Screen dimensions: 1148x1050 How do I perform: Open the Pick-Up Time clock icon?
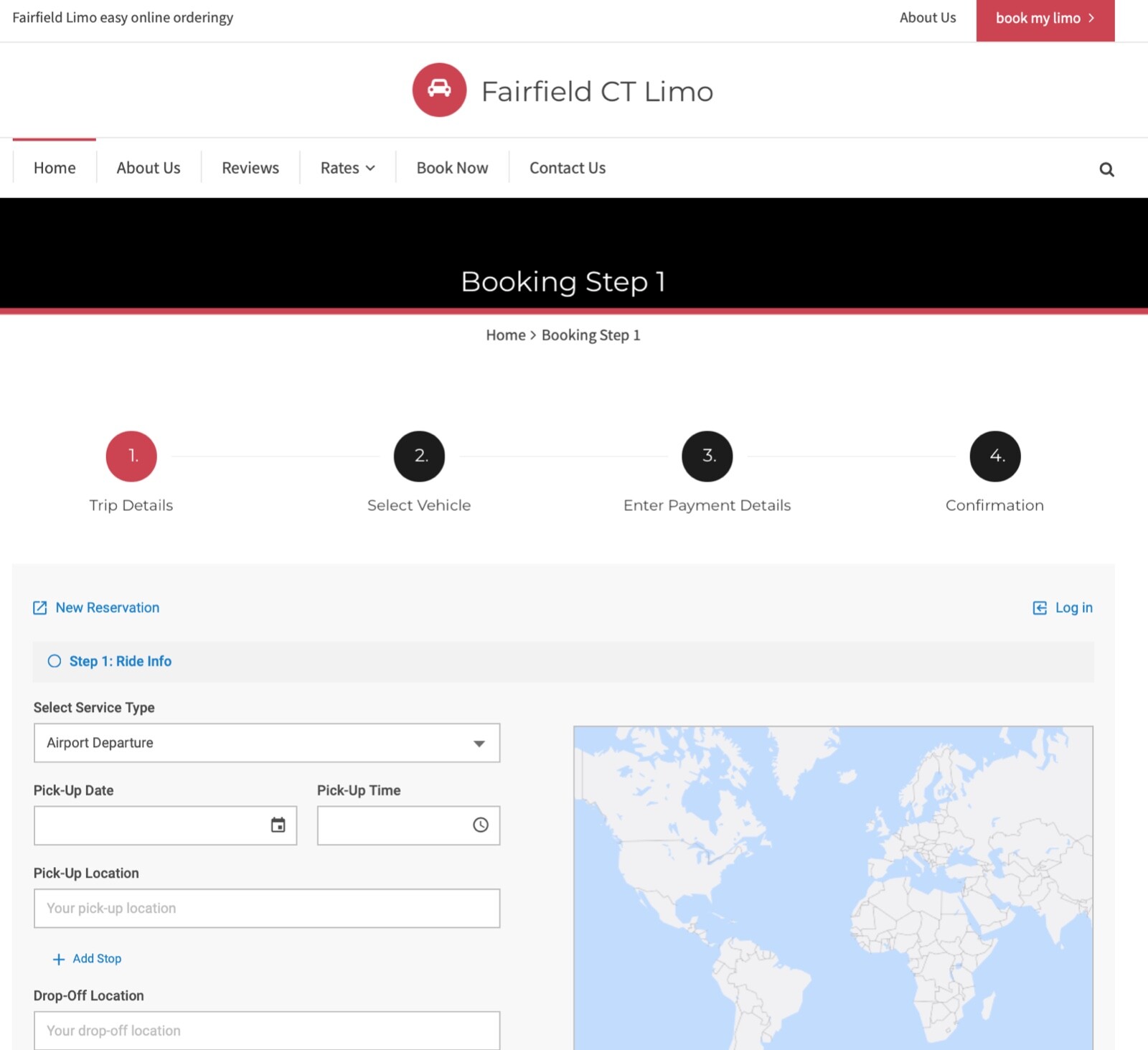(x=481, y=825)
